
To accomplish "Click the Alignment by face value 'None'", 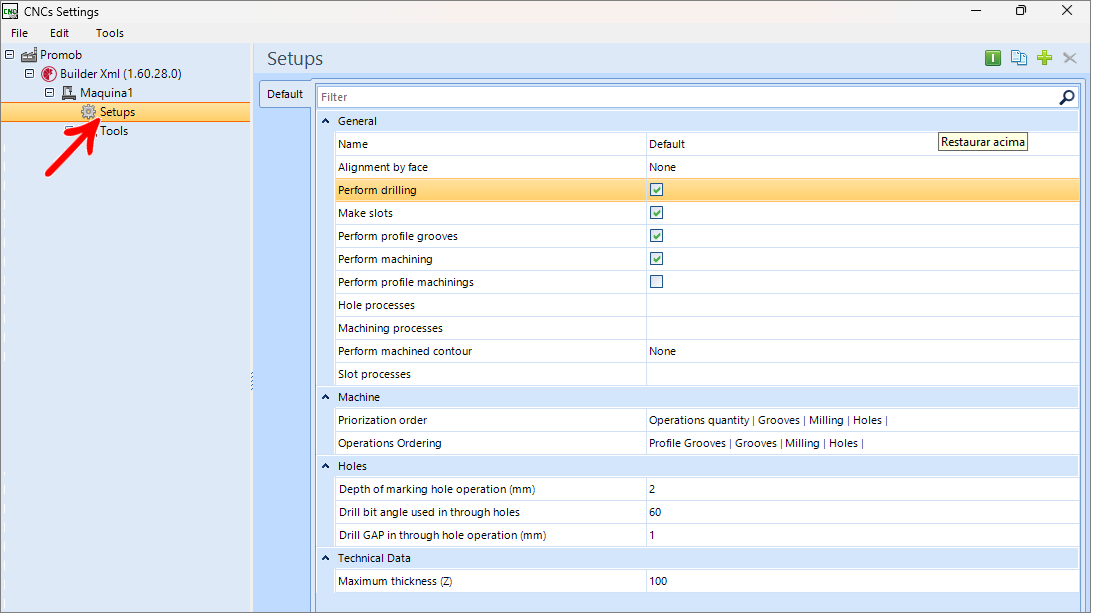I will click(x=662, y=167).
